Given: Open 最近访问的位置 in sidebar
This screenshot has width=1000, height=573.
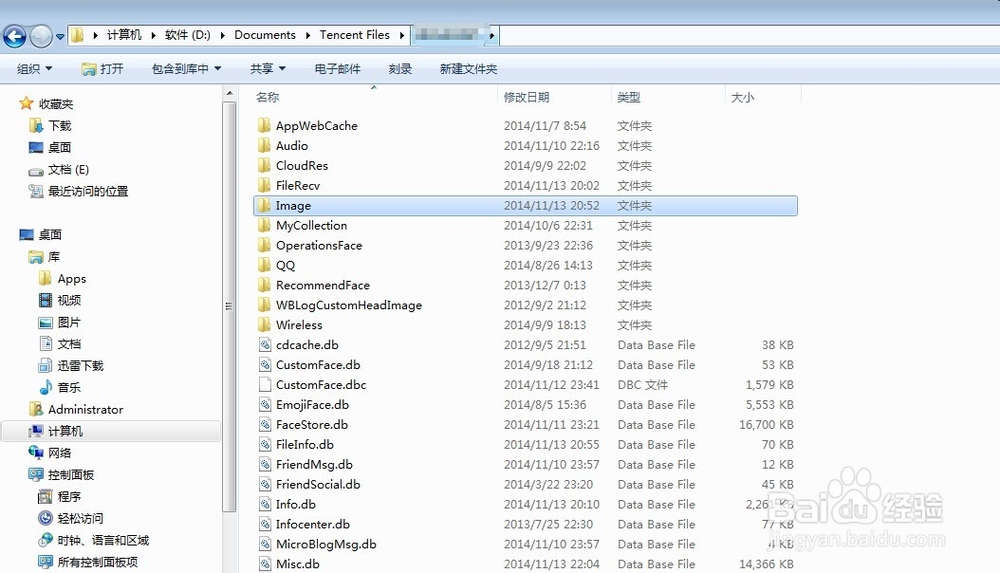Looking at the screenshot, I should coord(78,191).
